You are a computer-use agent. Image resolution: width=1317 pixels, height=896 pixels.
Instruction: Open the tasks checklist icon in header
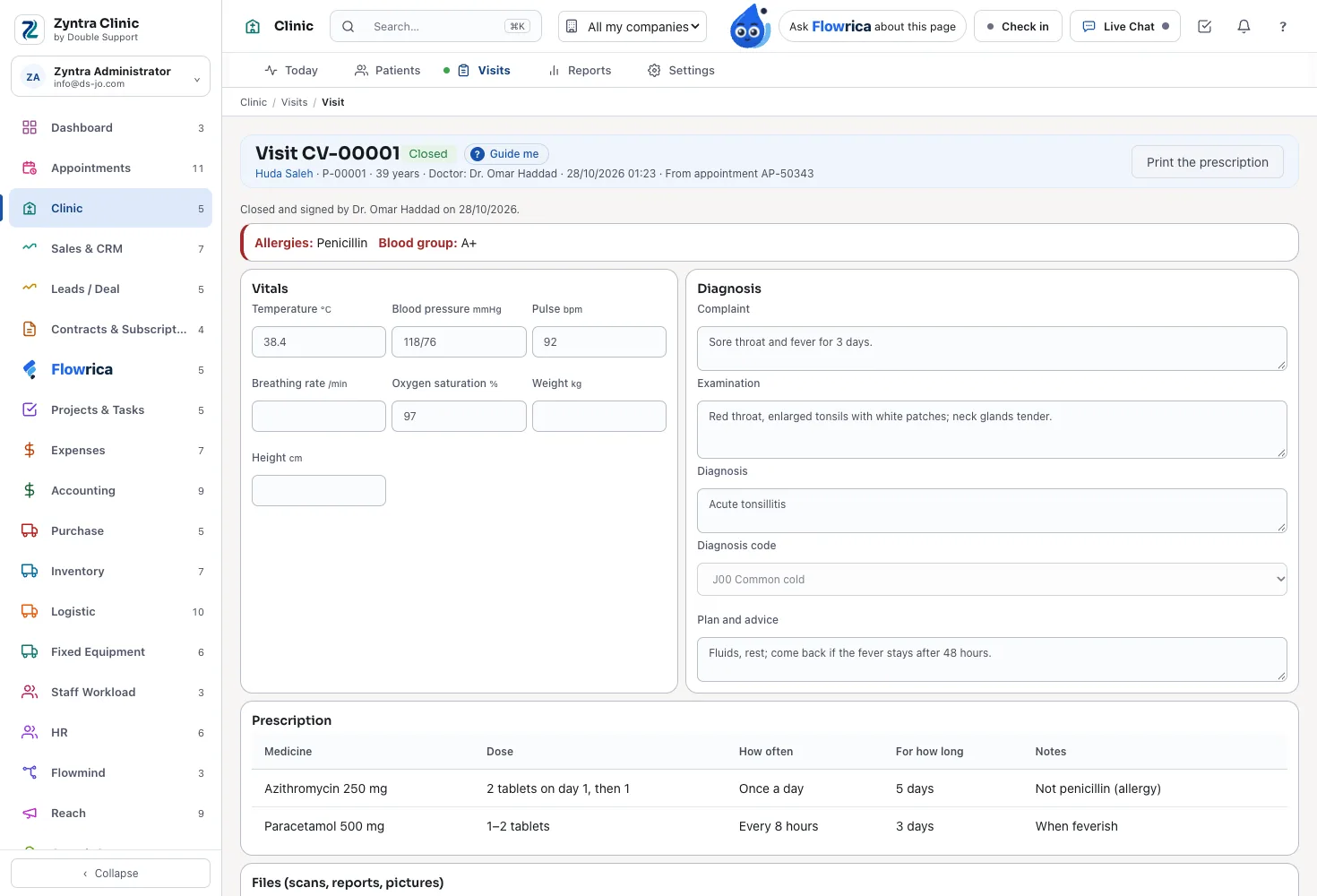(x=1204, y=27)
